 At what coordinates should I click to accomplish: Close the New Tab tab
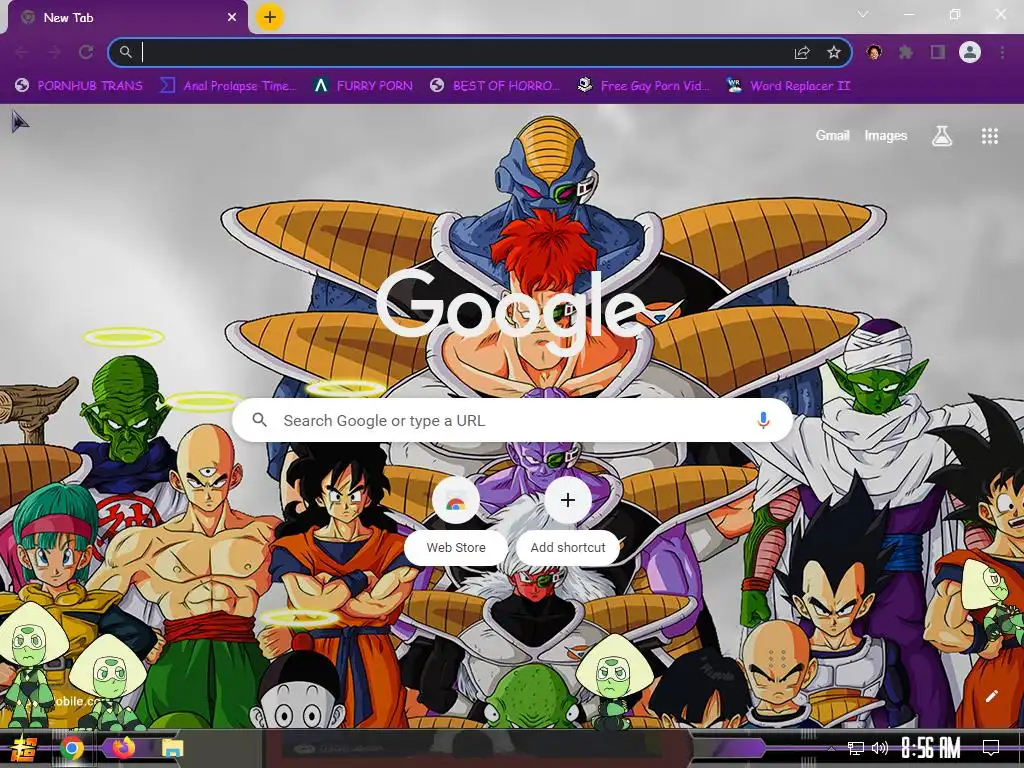[x=232, y=18]
